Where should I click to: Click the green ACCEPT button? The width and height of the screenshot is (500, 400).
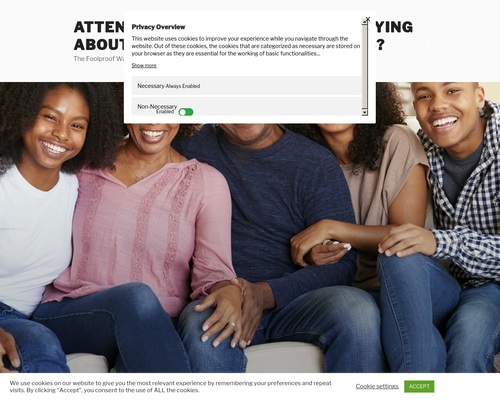tap(419, 386)
